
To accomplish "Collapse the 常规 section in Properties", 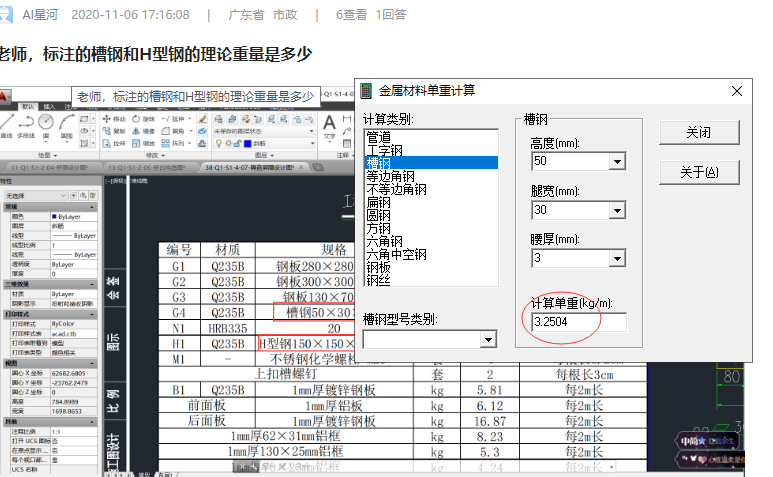I will click(92, 207).
